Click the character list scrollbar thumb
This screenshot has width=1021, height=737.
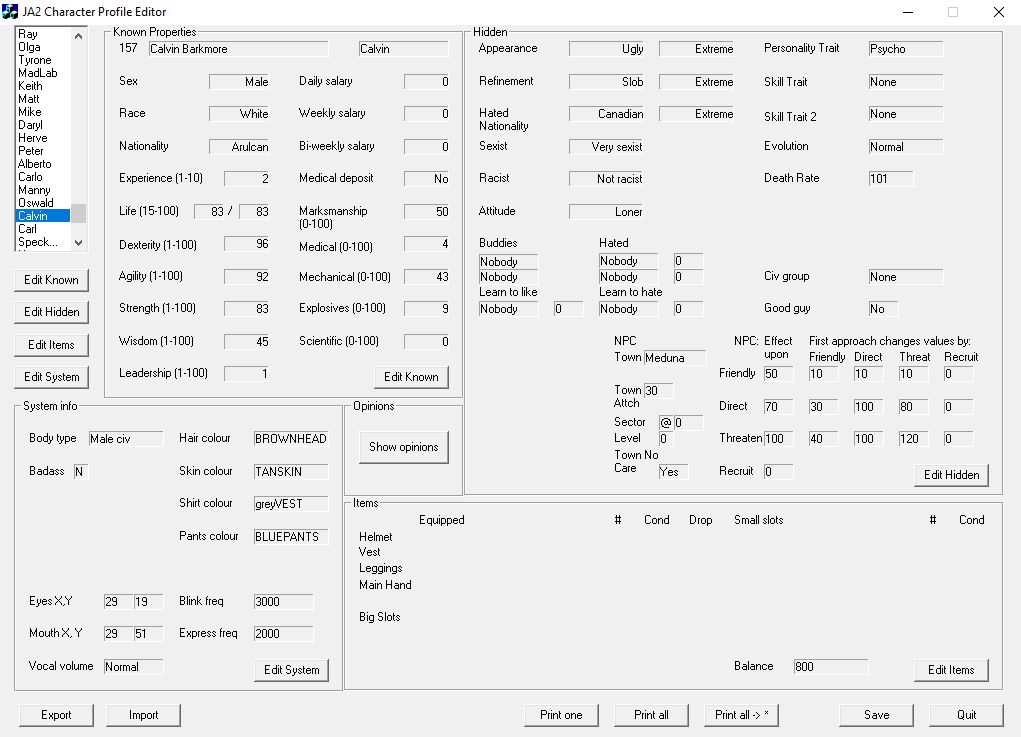78,213
